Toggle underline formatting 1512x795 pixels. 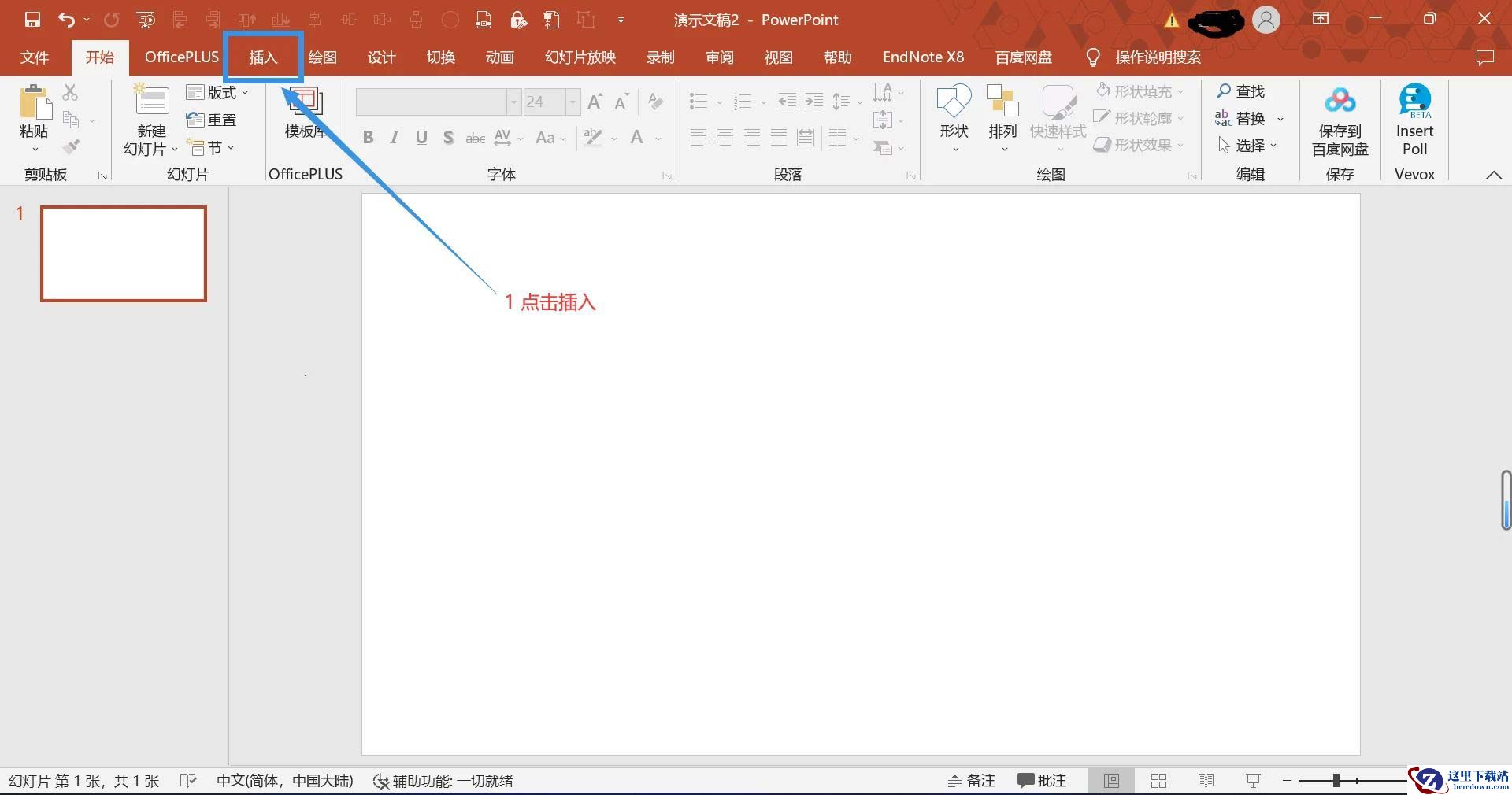pos(421,138)
